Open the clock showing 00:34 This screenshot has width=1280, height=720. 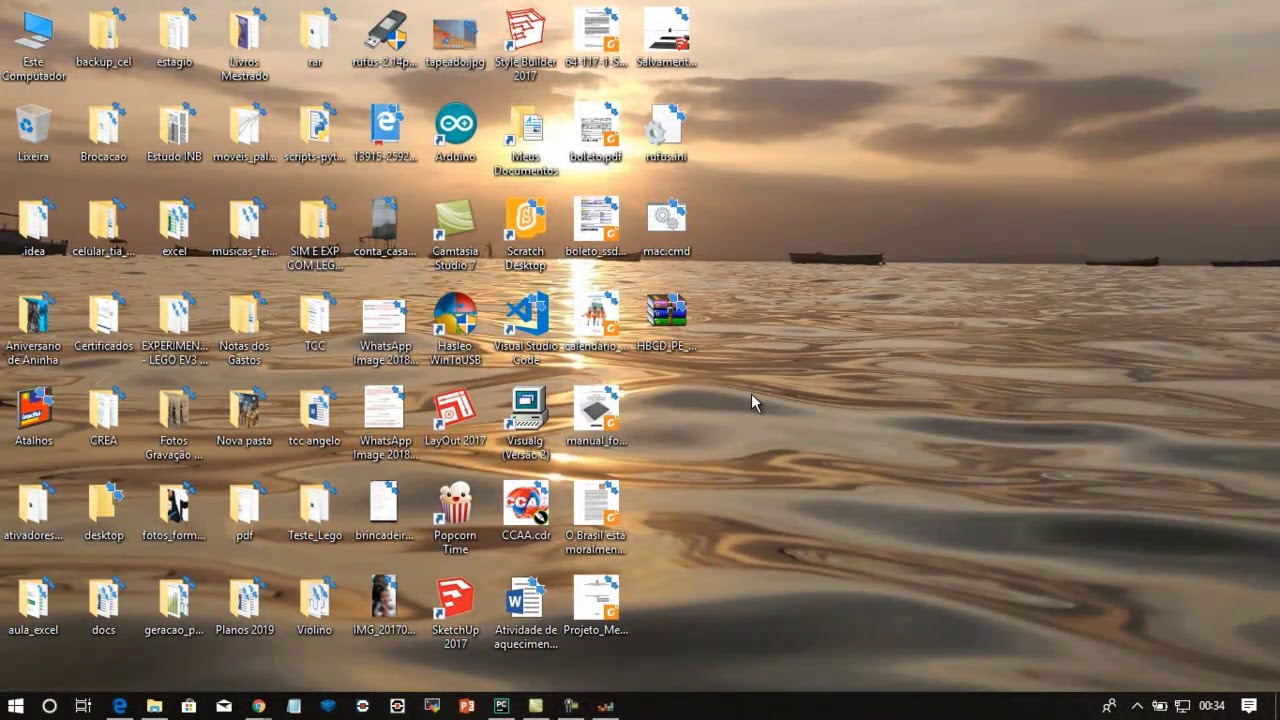(1211, 706)
